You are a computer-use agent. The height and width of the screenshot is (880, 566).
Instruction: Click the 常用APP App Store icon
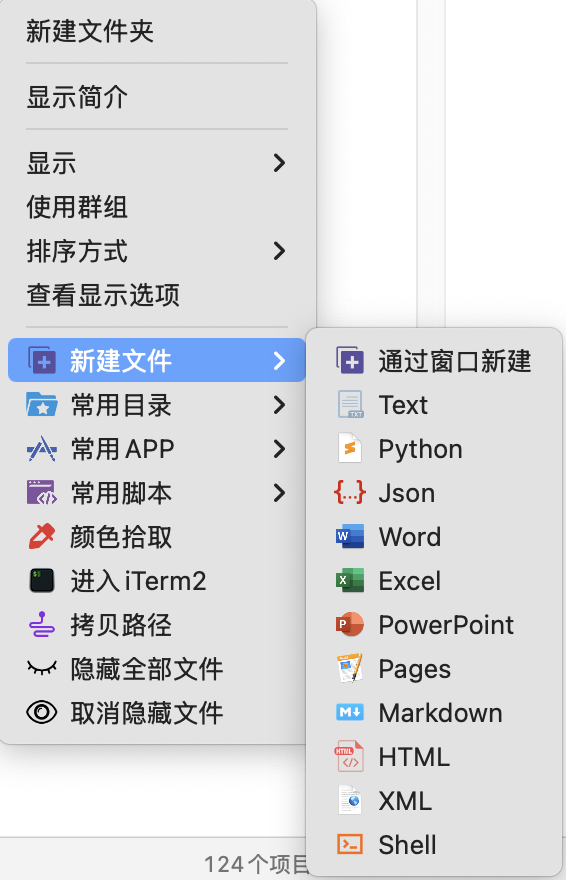pyautogui.click(x=42, y=449)
